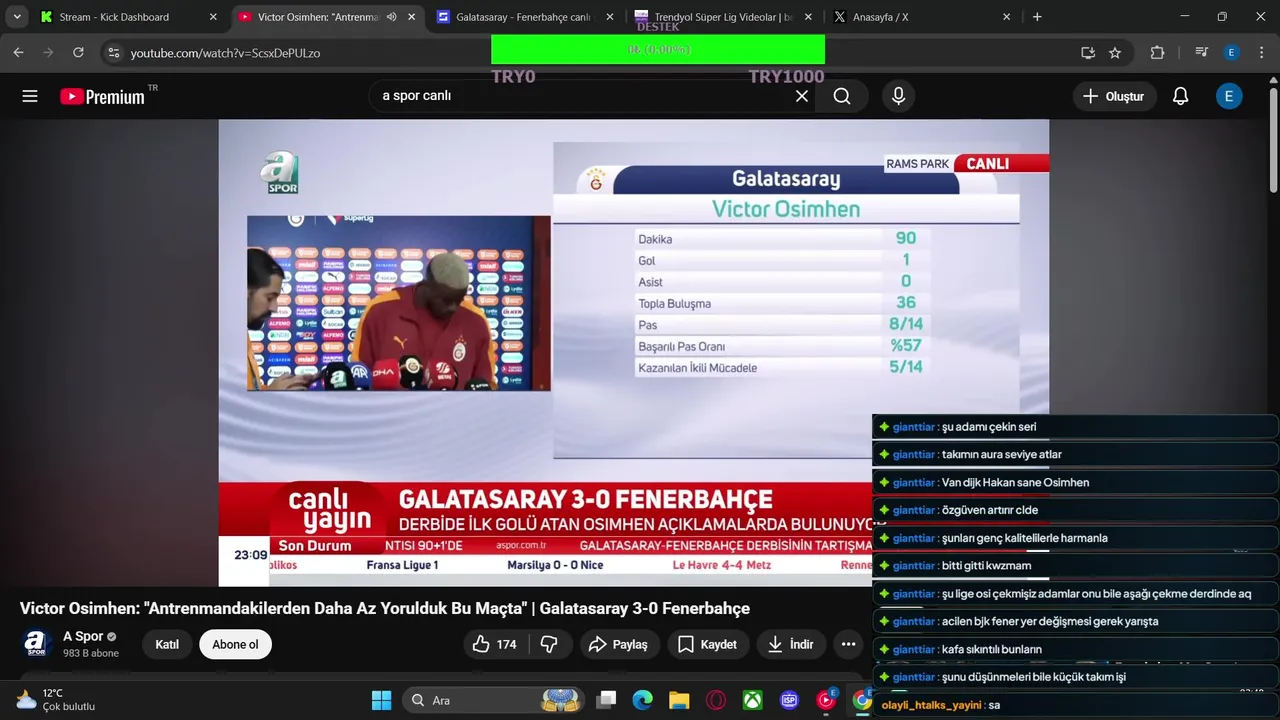Subscribe with Abone ol button
This screenshot has width=1280, height=720.
235,644
